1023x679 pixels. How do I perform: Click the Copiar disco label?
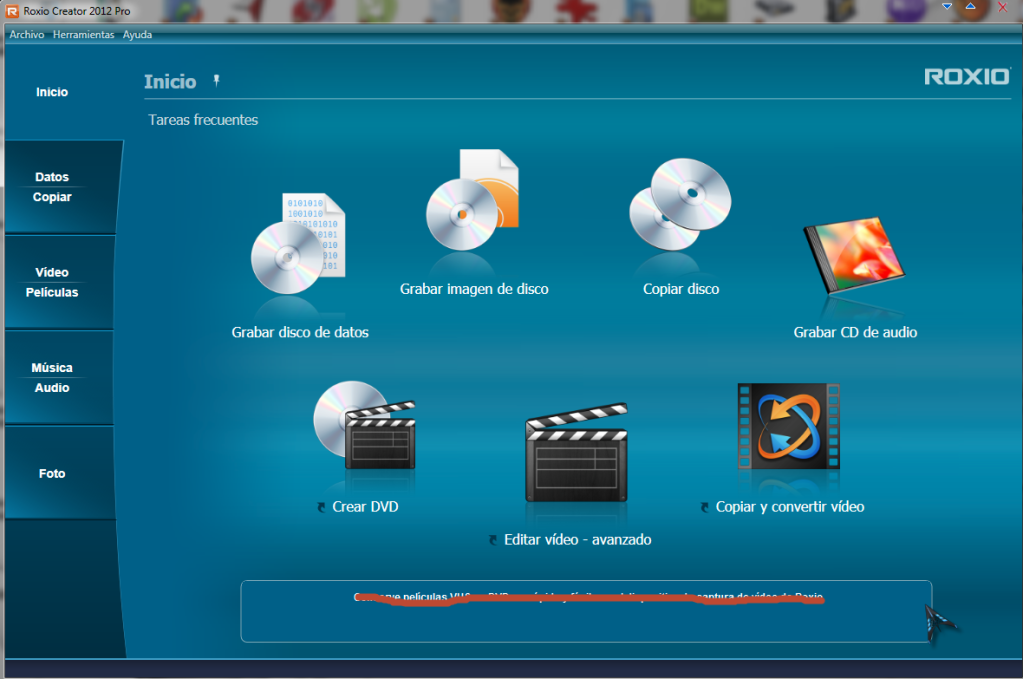pos(681,289)
